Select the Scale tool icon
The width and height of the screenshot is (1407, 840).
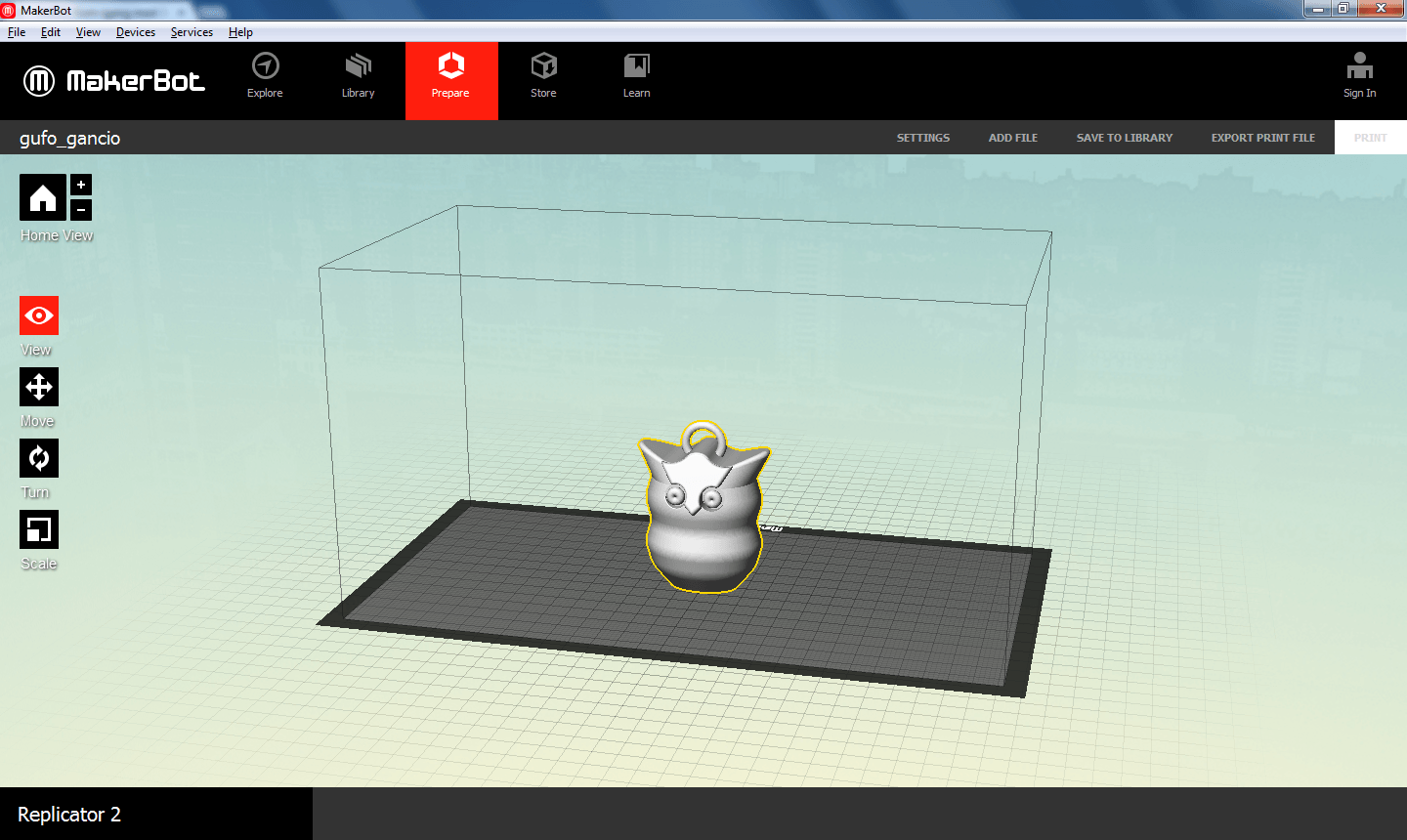(39, 529)
